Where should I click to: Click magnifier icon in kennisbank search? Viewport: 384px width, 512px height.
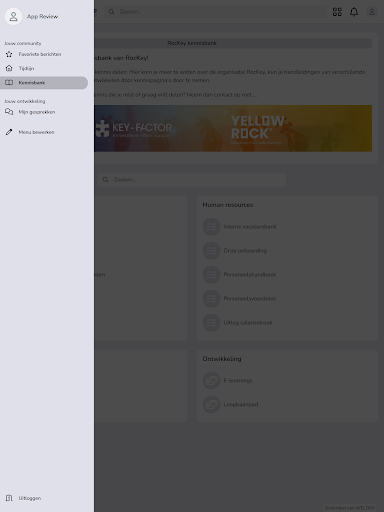(106, 180)
